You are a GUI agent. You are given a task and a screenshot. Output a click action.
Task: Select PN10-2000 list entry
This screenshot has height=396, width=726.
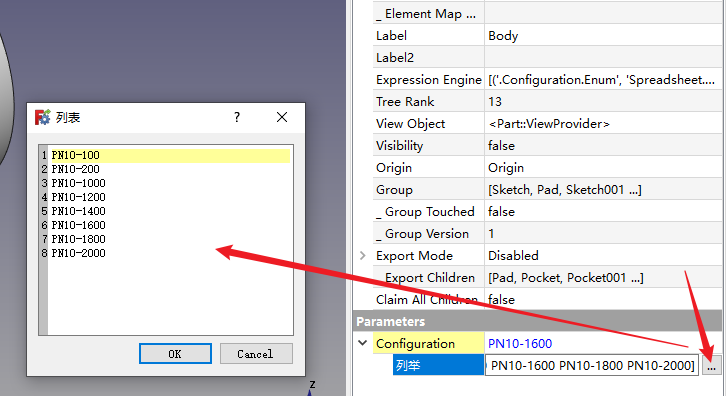coord(78,253)
